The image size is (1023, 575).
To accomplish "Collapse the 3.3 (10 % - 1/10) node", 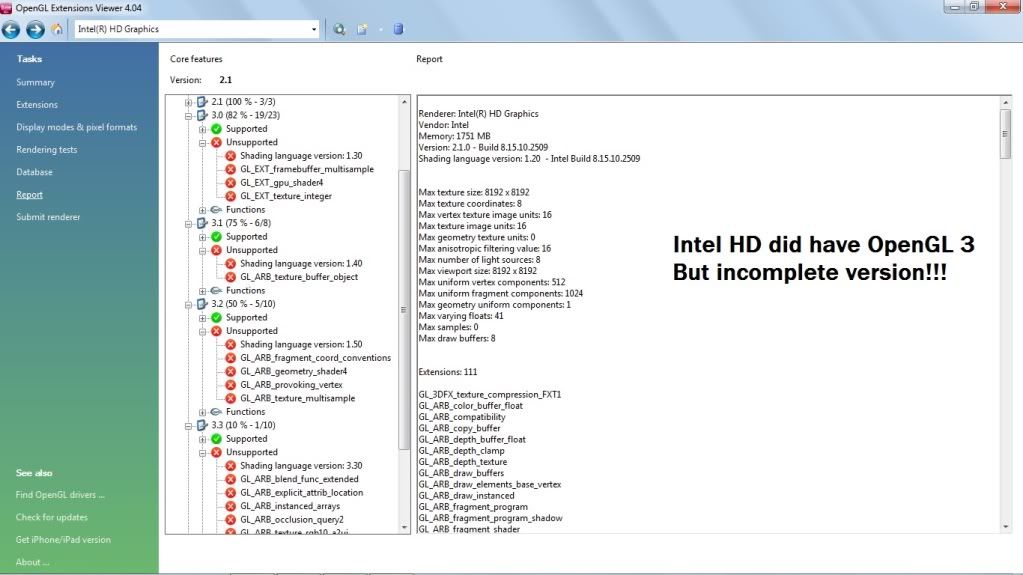I will 189,426.
